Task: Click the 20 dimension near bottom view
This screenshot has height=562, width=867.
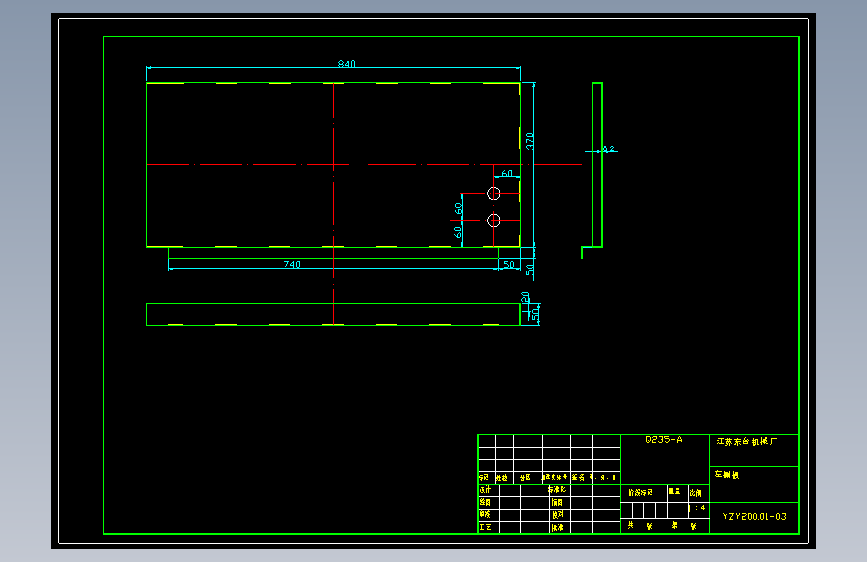Action: (525, 297)
